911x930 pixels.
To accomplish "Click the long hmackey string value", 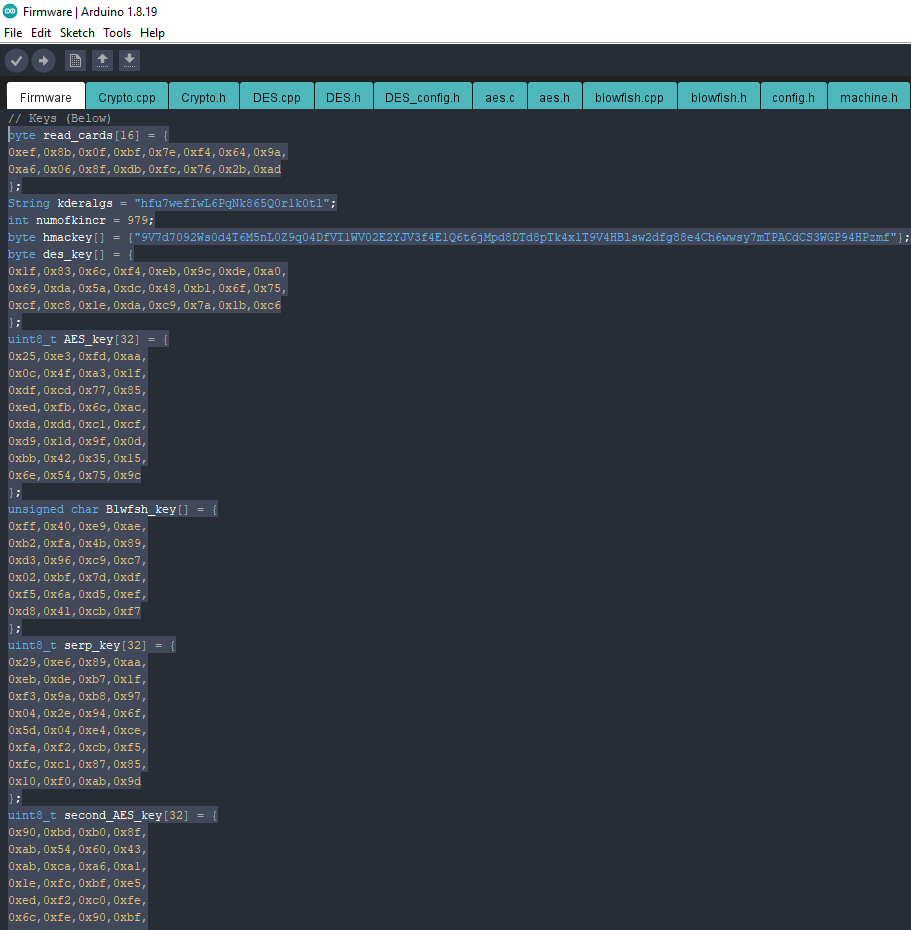I will pos(515,237).
